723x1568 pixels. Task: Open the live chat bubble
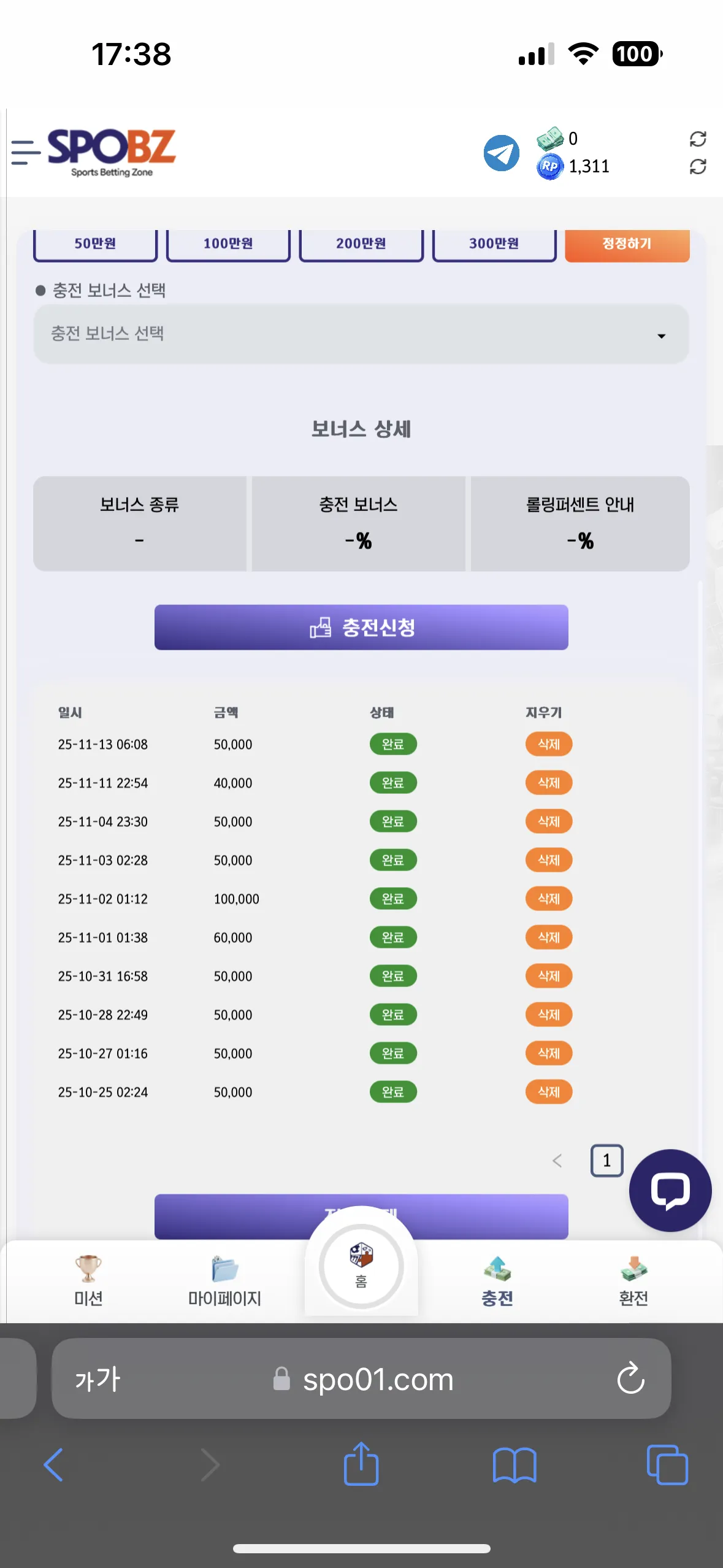pos(670,1190)
